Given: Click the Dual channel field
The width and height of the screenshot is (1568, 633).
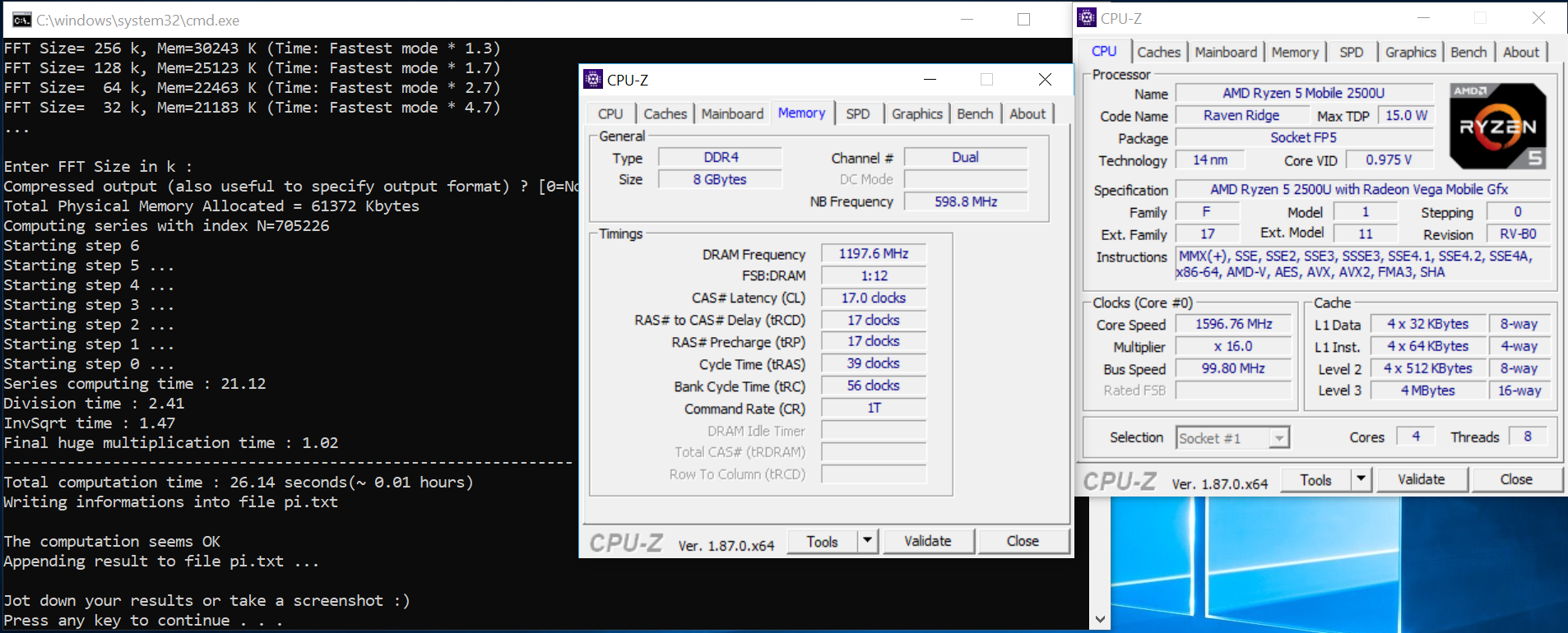Looking at the screenshot, I should [x=966, y=157].
